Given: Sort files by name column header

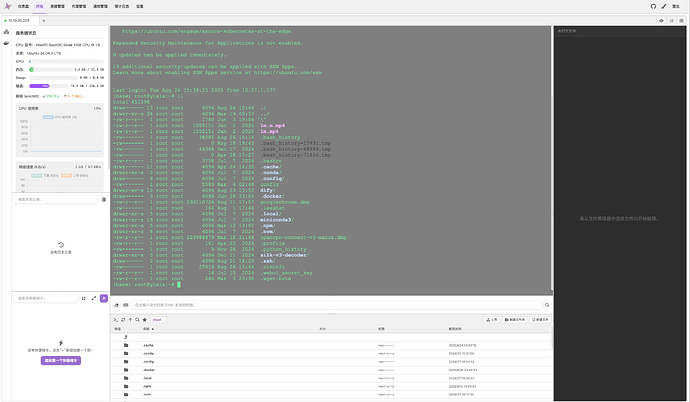Looking at the screenshot, I should (148, 329).
